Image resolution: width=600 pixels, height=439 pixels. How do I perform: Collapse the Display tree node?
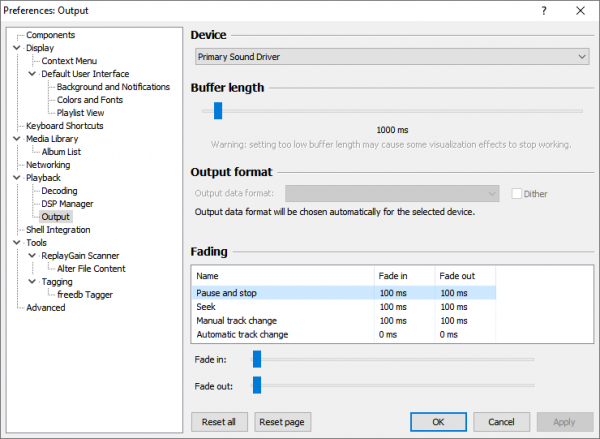pyautogui.click(x=16, y=48)
